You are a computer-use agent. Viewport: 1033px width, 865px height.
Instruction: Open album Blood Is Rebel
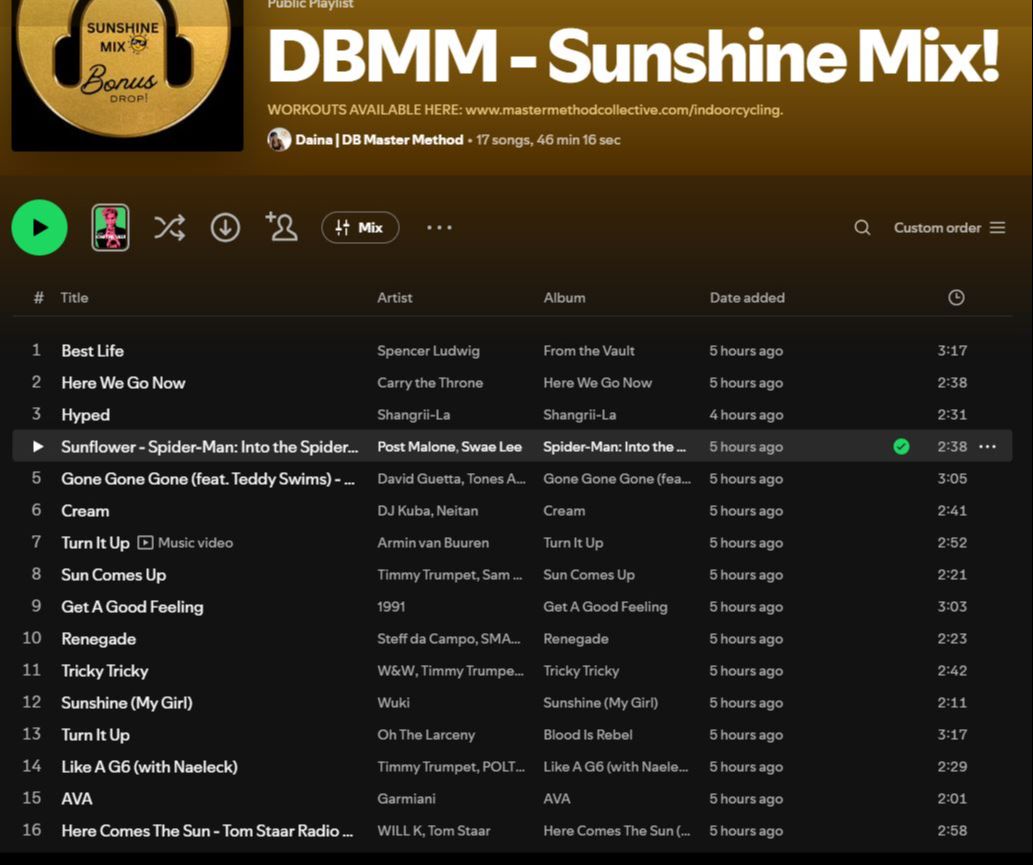point(588,735)
